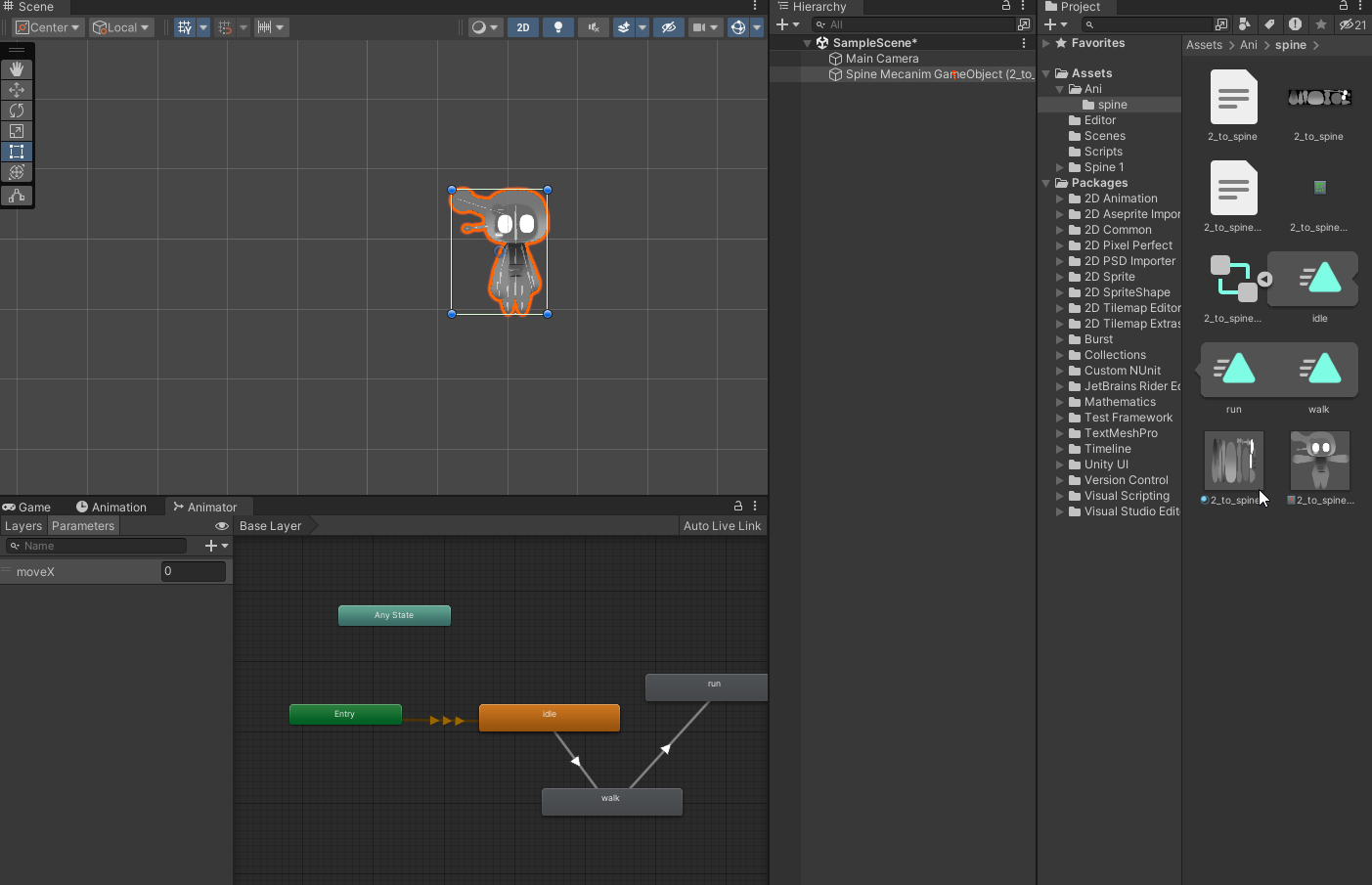The image size is (1372, 885).
Task: Click Ani in the breadcrumb path
Action: pyautogui.click(x=1248, y=45)
